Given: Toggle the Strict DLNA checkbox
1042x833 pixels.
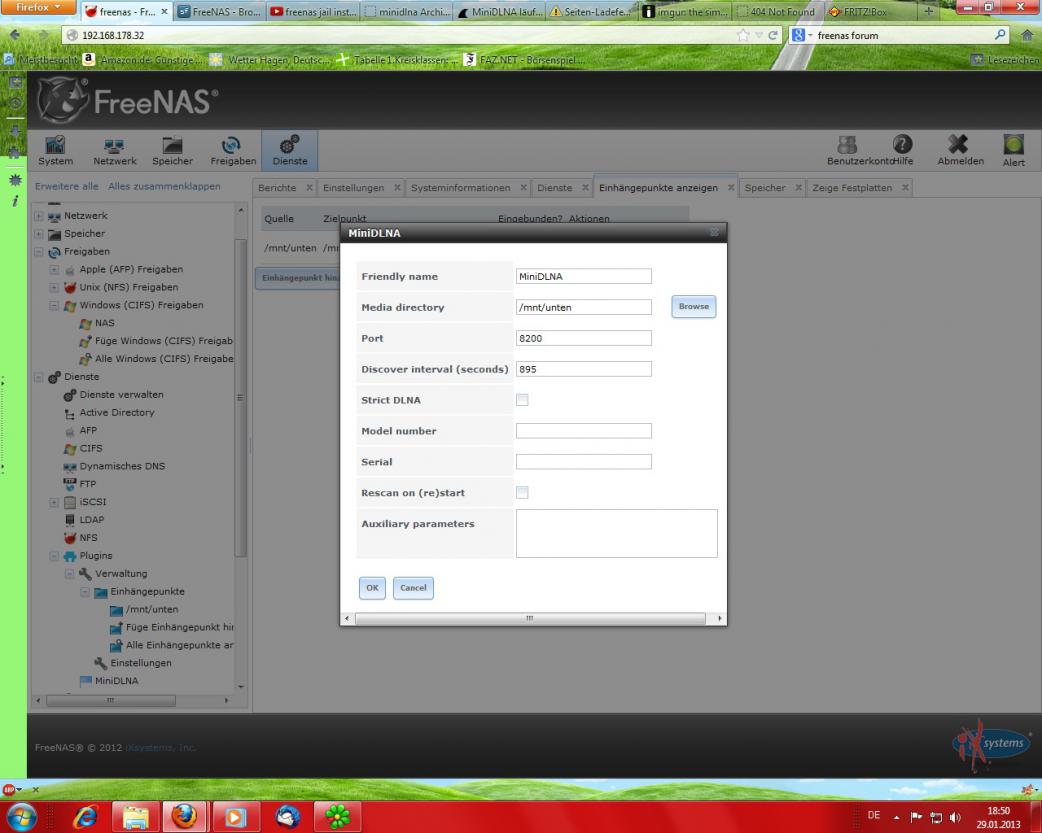Looking at the screenshot, I should (522, 400).
